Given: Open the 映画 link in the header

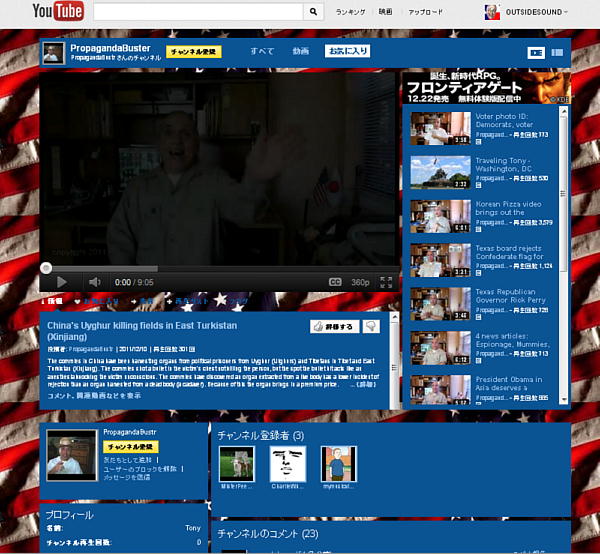Looking at the screenshot, I should [385, 12].
